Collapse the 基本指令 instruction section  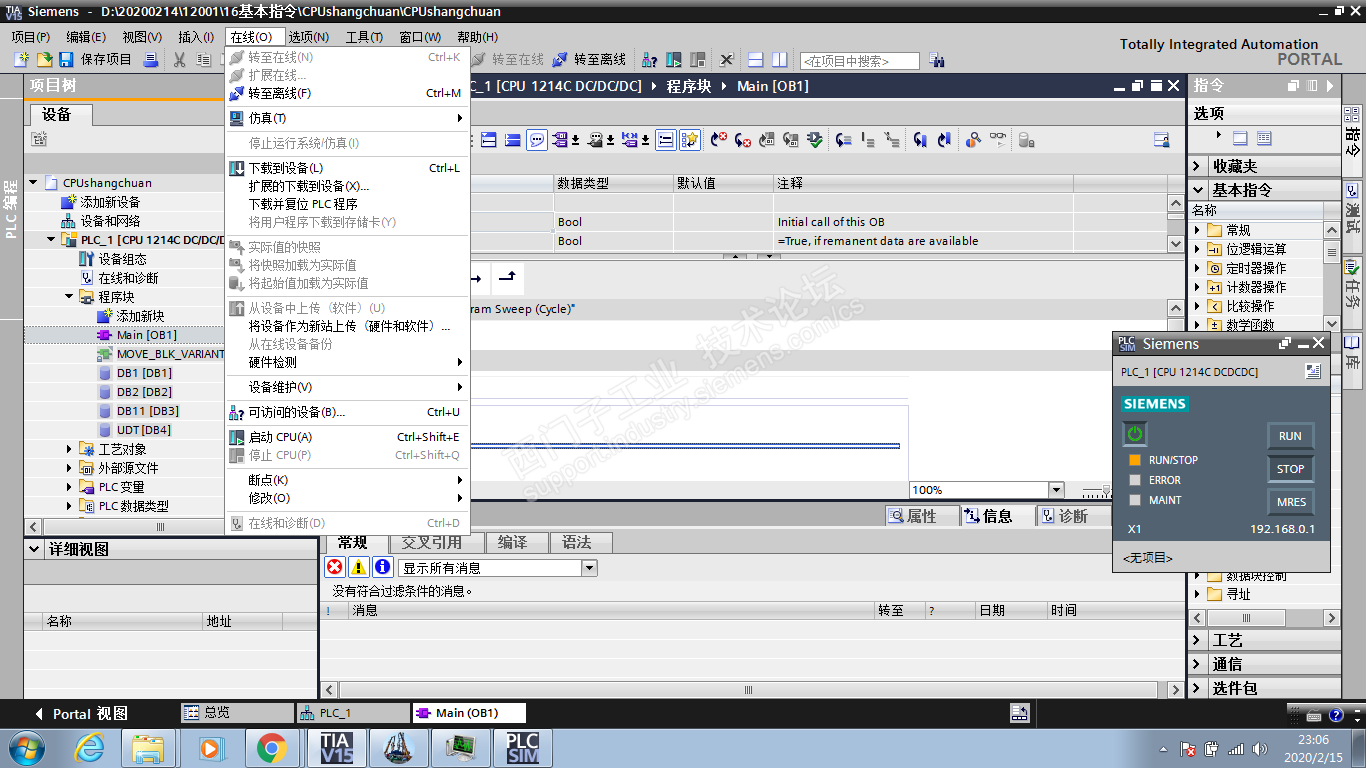pos(1199,190)
